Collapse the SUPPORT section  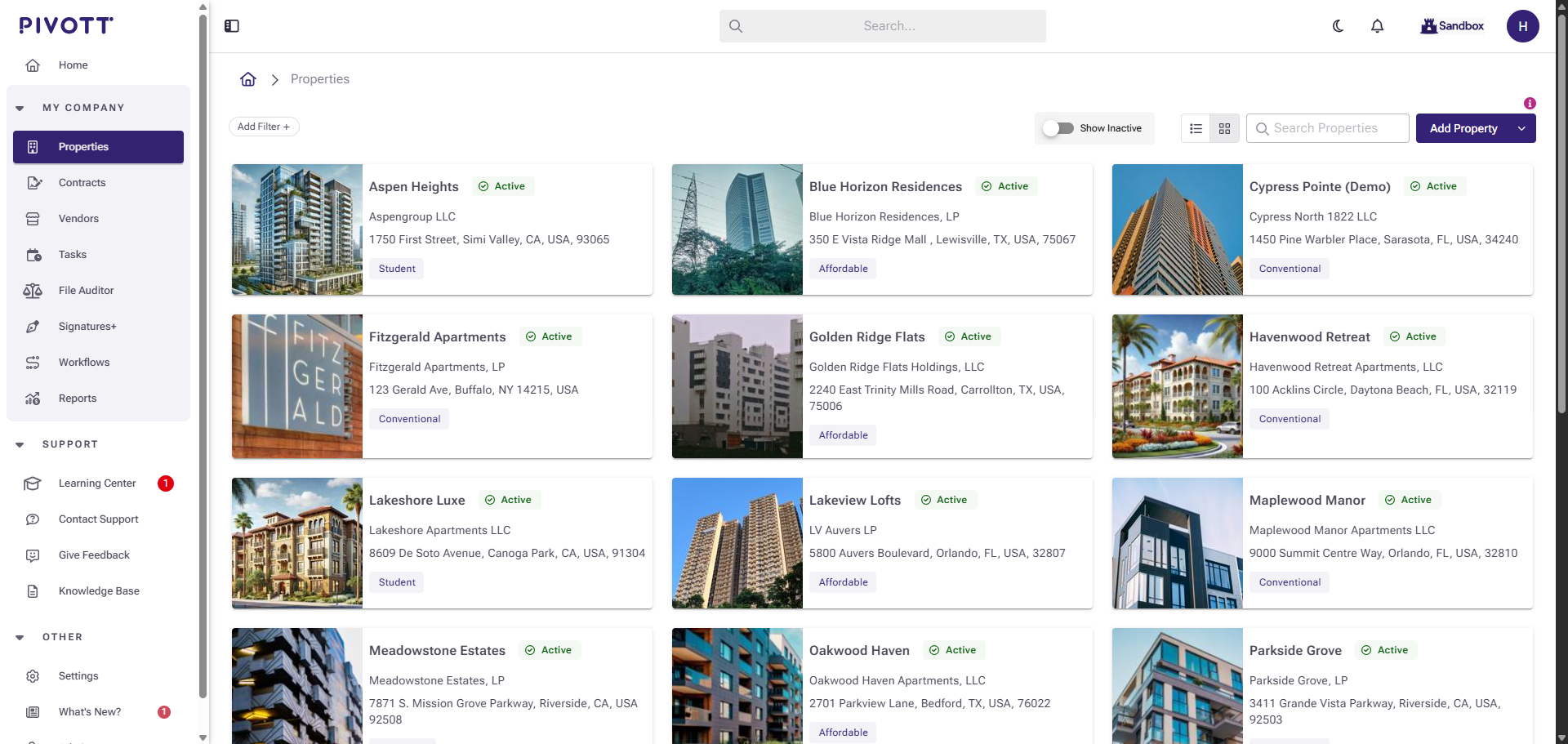pyautogui.click(x=20, y=444)
